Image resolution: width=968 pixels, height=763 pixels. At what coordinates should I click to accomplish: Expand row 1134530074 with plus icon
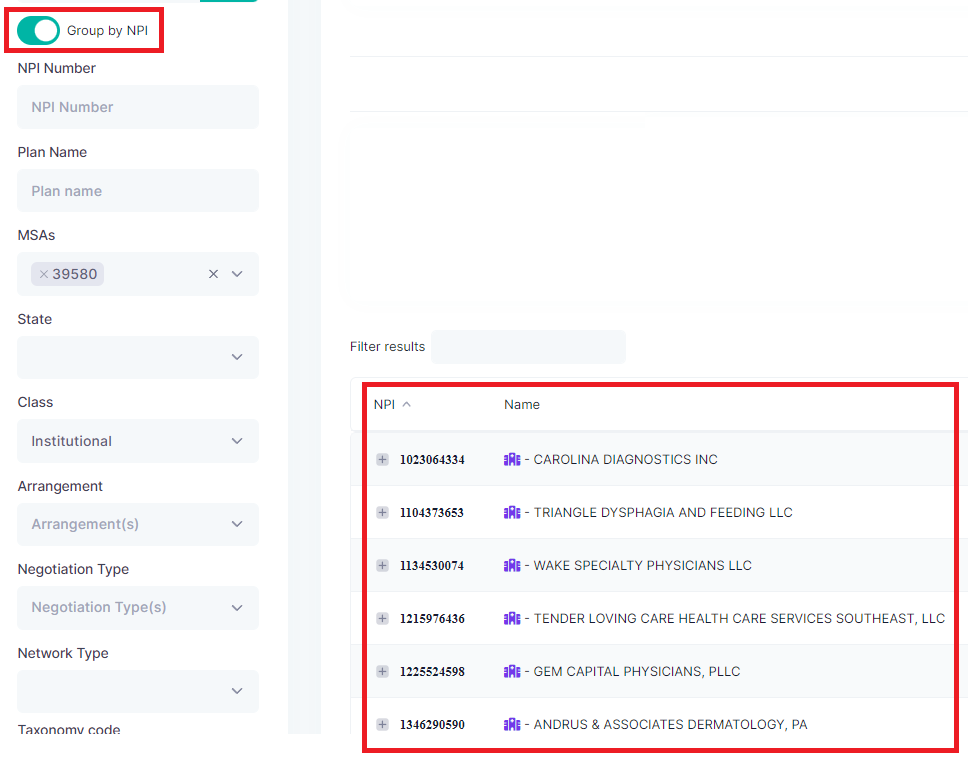tap(383, 565)
